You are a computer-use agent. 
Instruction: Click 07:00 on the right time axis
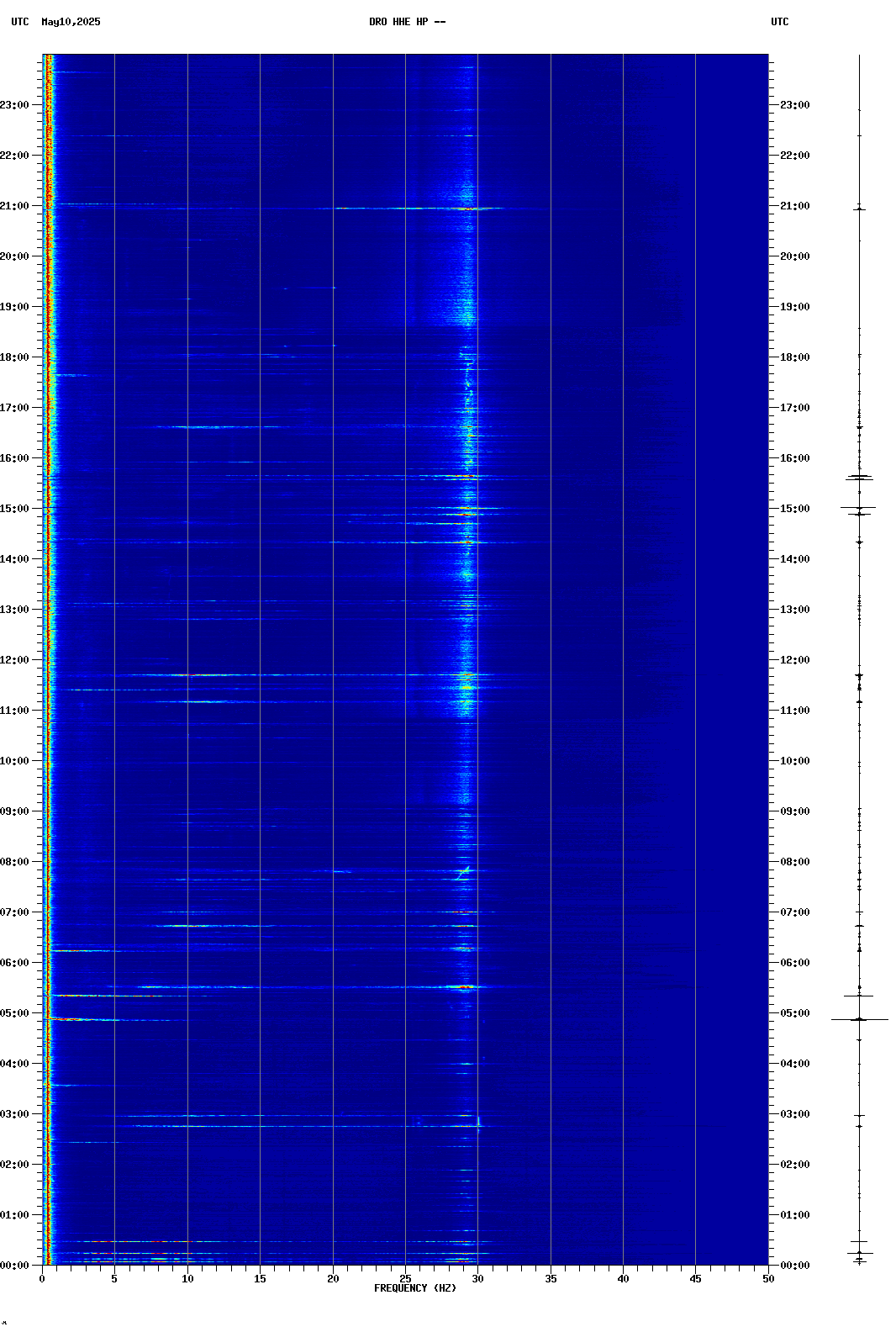tap(795, 912)
